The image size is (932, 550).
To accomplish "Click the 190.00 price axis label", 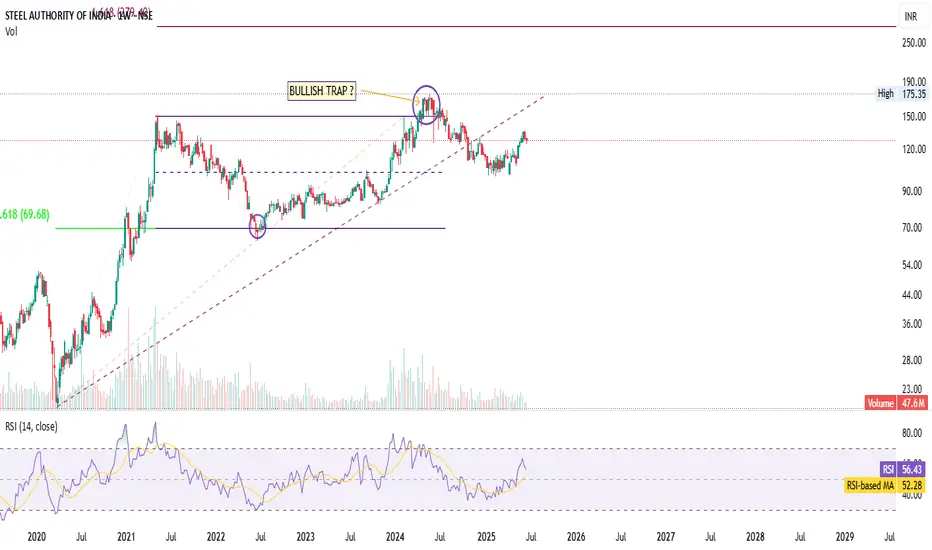I will coord(914,81).
